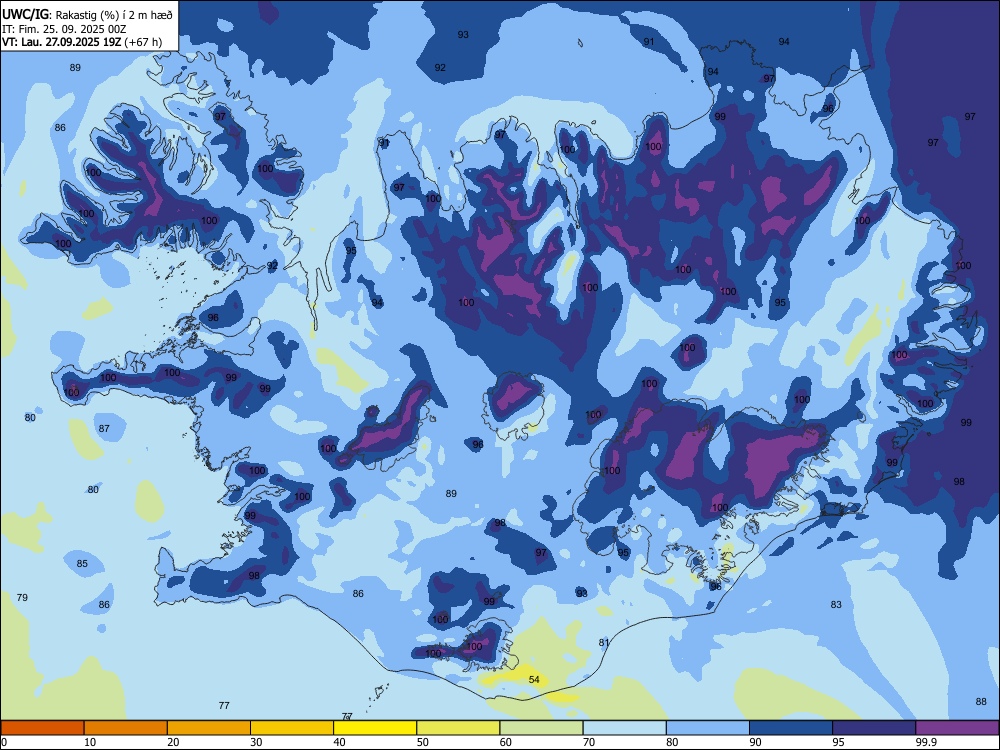Click the valid time 'VT: Lau. 27.09.2025 19Z'
Image resolution: width=1000 pixels, height=750 pixels.
pos(62,42)
